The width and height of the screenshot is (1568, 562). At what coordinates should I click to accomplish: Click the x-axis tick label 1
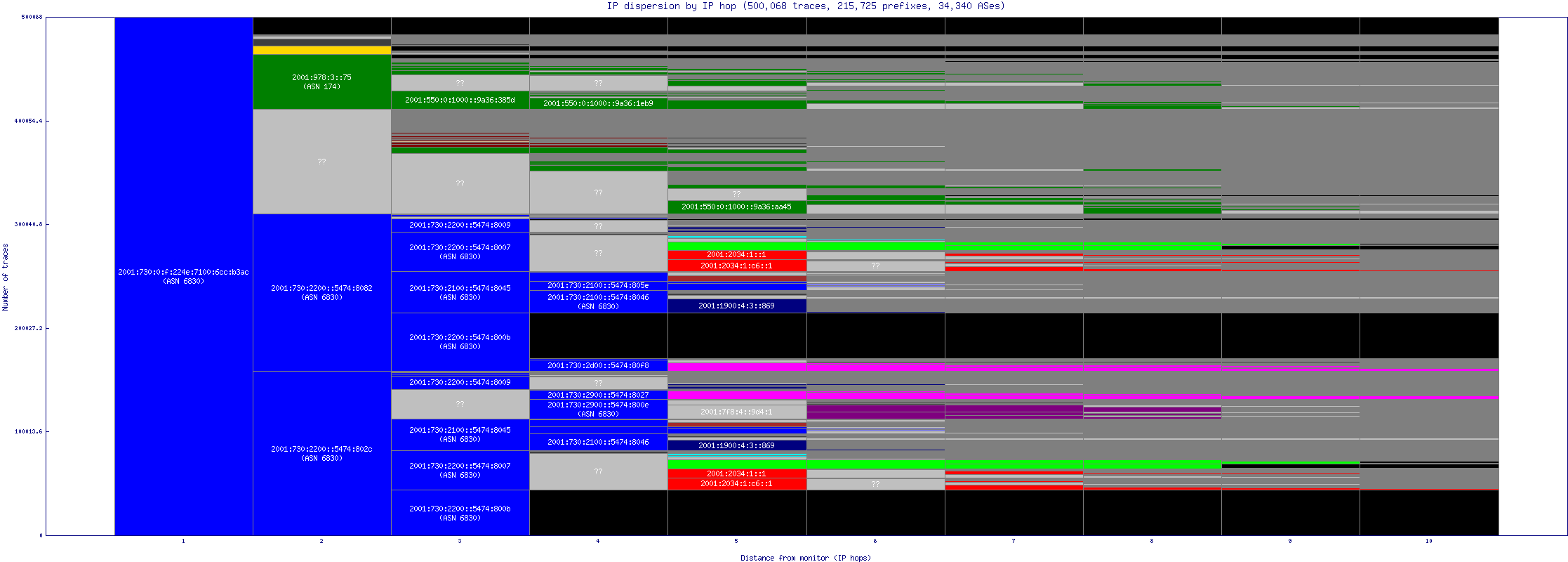(183, 541)
